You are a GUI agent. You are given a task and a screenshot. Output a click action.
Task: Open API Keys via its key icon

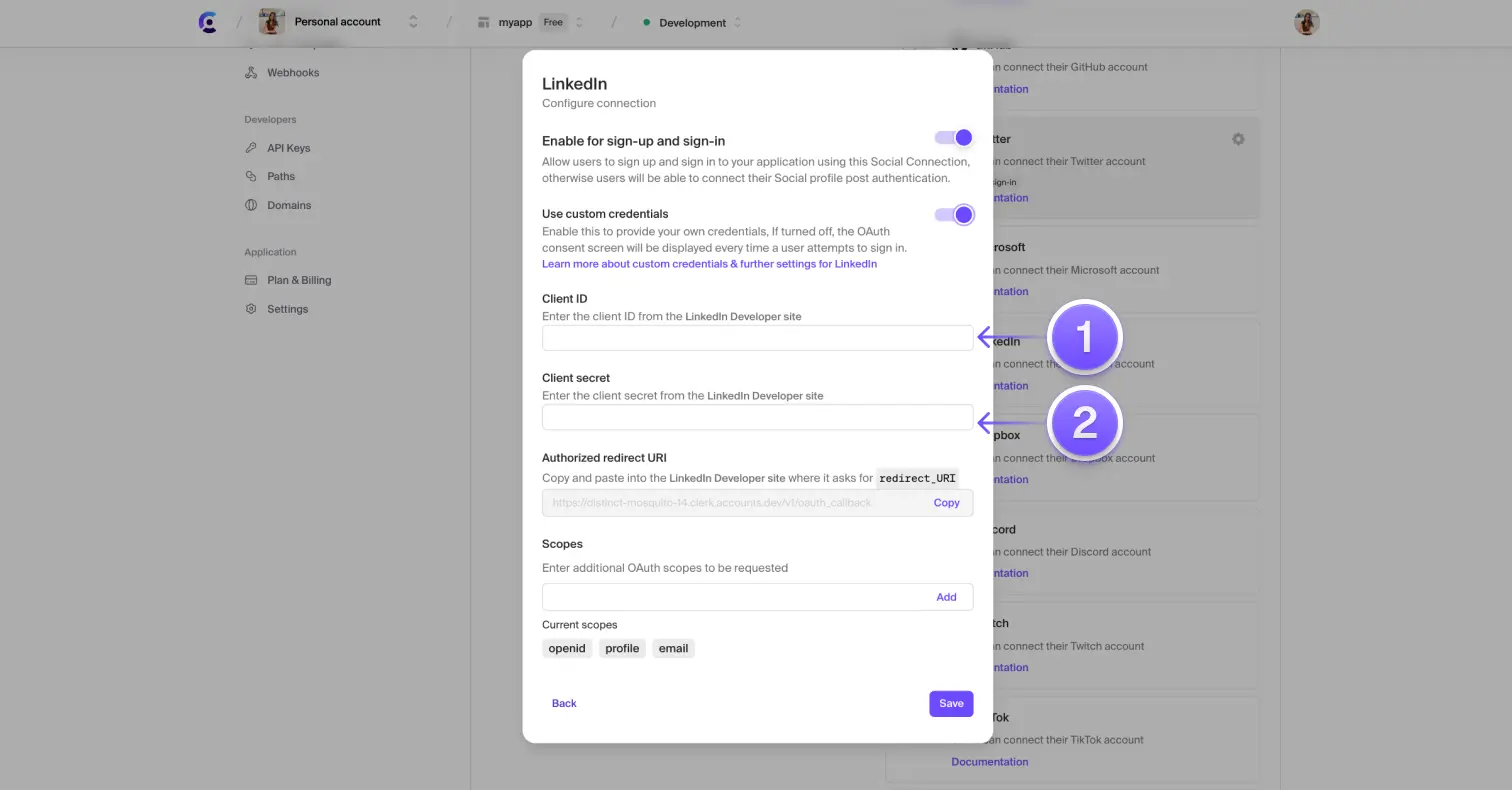250,147
